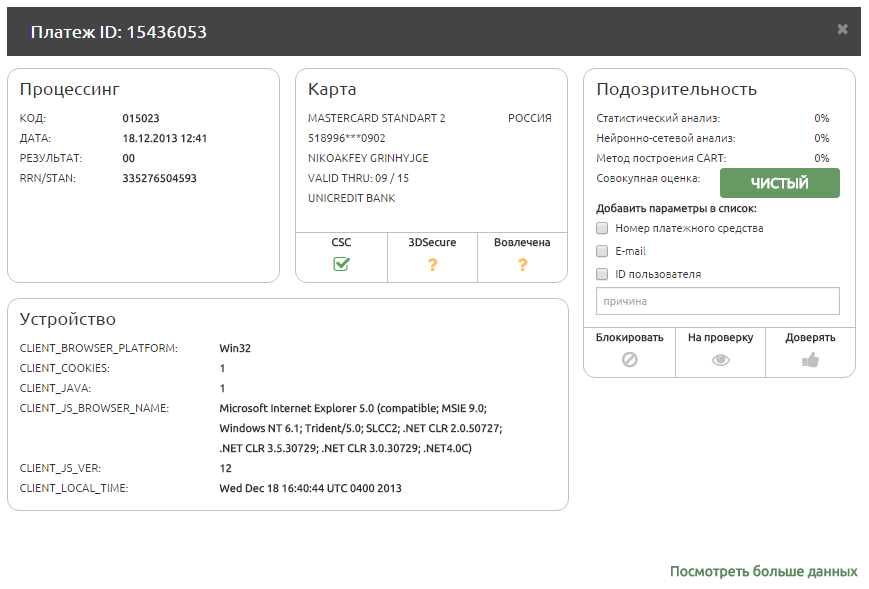Tick the ID пользователя checkbox
This screenshot has height=589, width=869.
pyautogui.click(x=602, y=274)
